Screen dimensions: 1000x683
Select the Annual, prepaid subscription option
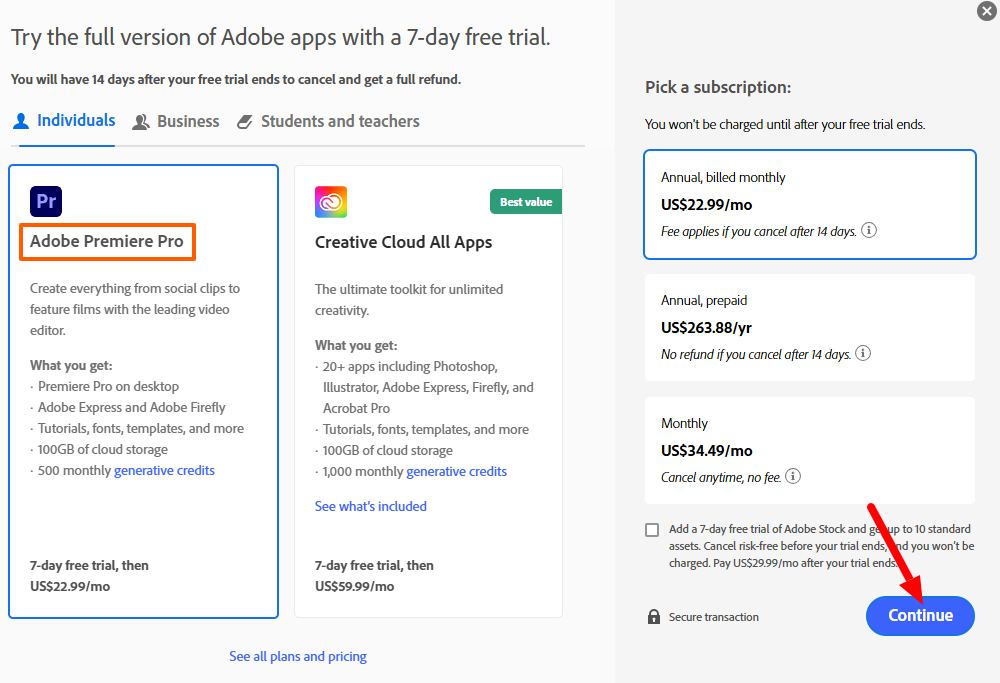point(810,328)
